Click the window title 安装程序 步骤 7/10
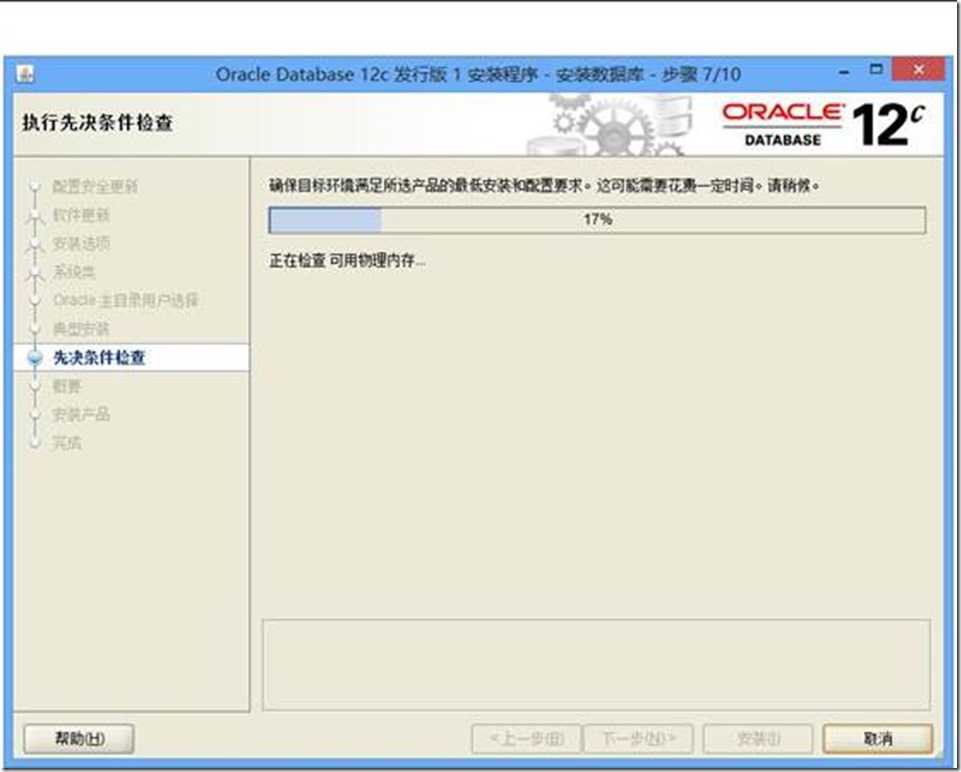Screen dimensions: 961x772 click(478, 75)
